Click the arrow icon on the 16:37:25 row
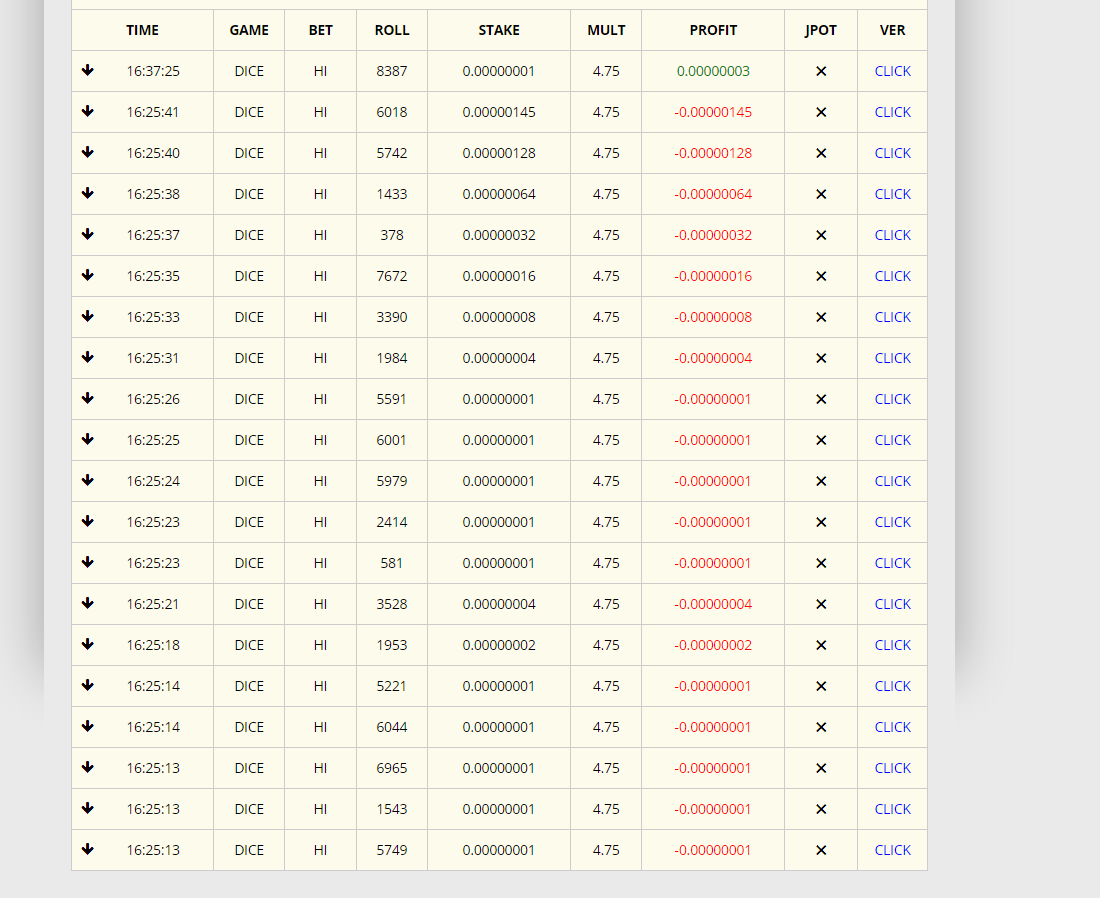Image resolution: width=1100 pixels, height=898 pixels. 88,70
